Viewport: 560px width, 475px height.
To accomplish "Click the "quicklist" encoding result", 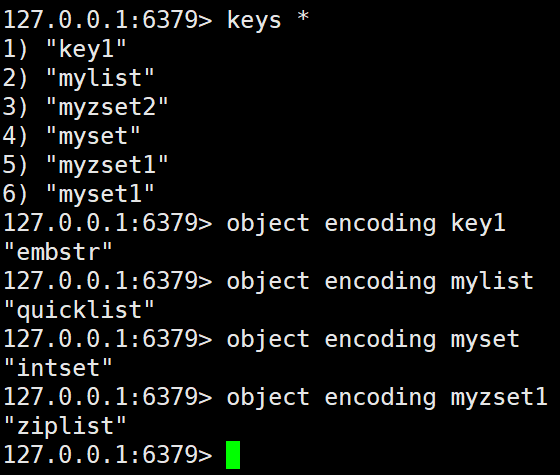I will [79, 310].
